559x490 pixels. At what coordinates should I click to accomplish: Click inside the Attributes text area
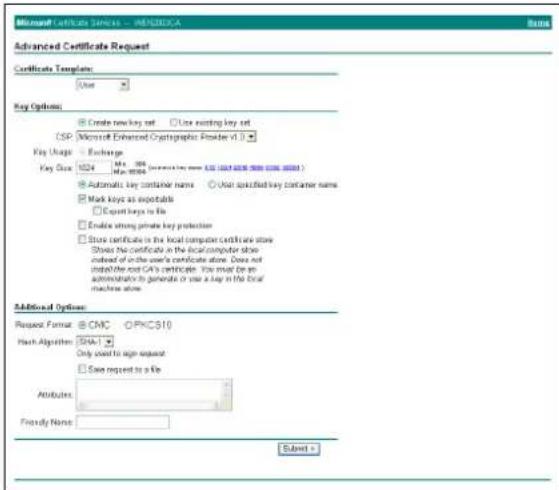150,391
